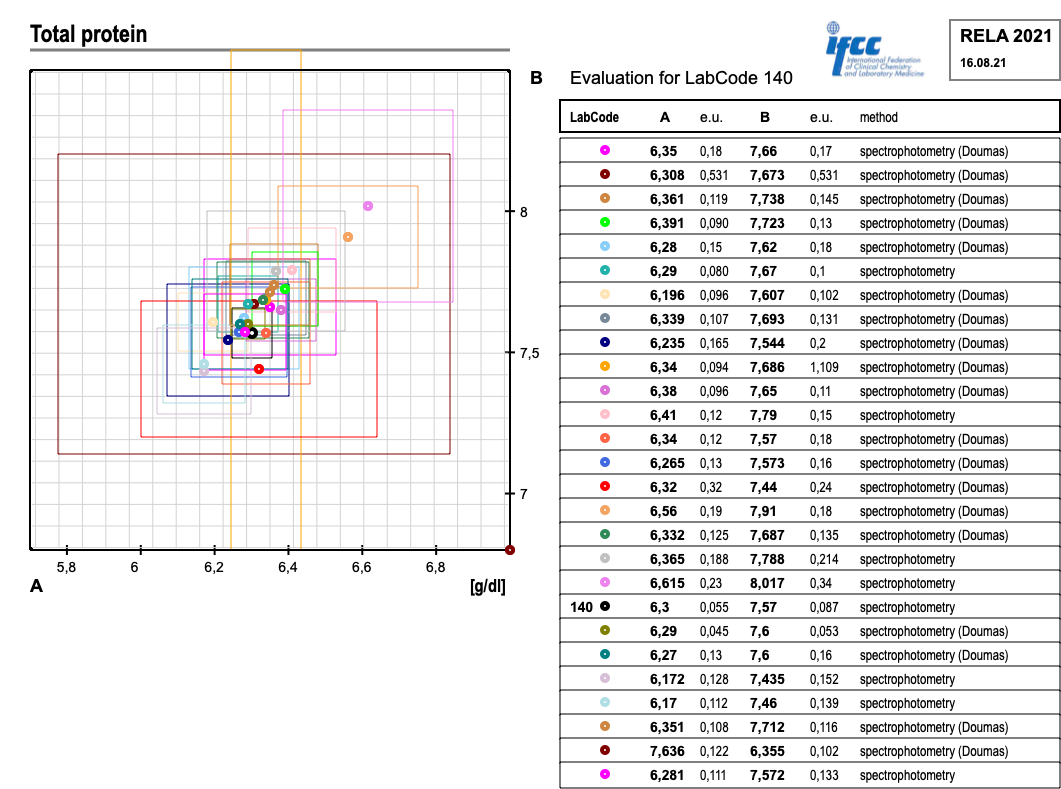Click the LabCode column header
1061x789 pixels.
[x=594, y=117]
